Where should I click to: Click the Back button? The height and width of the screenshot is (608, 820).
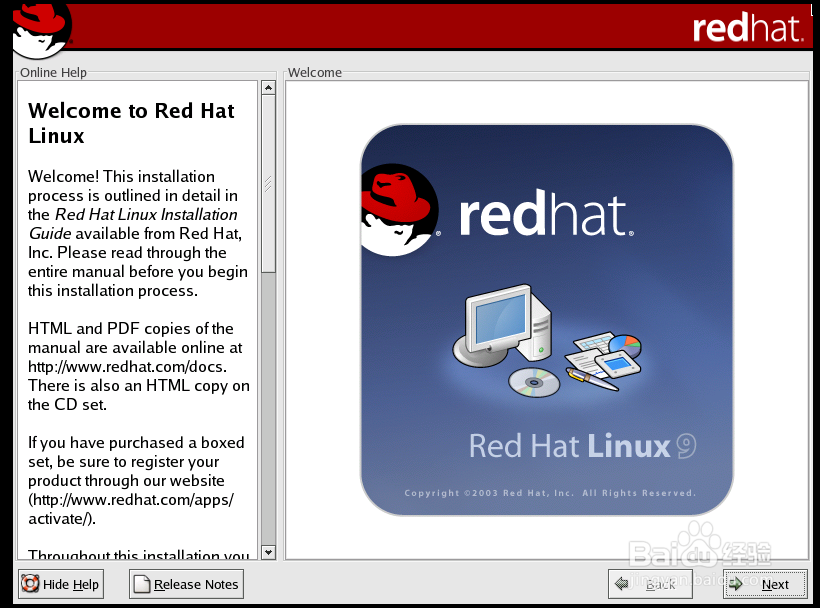pyautogui.click(x=650, y=584)
